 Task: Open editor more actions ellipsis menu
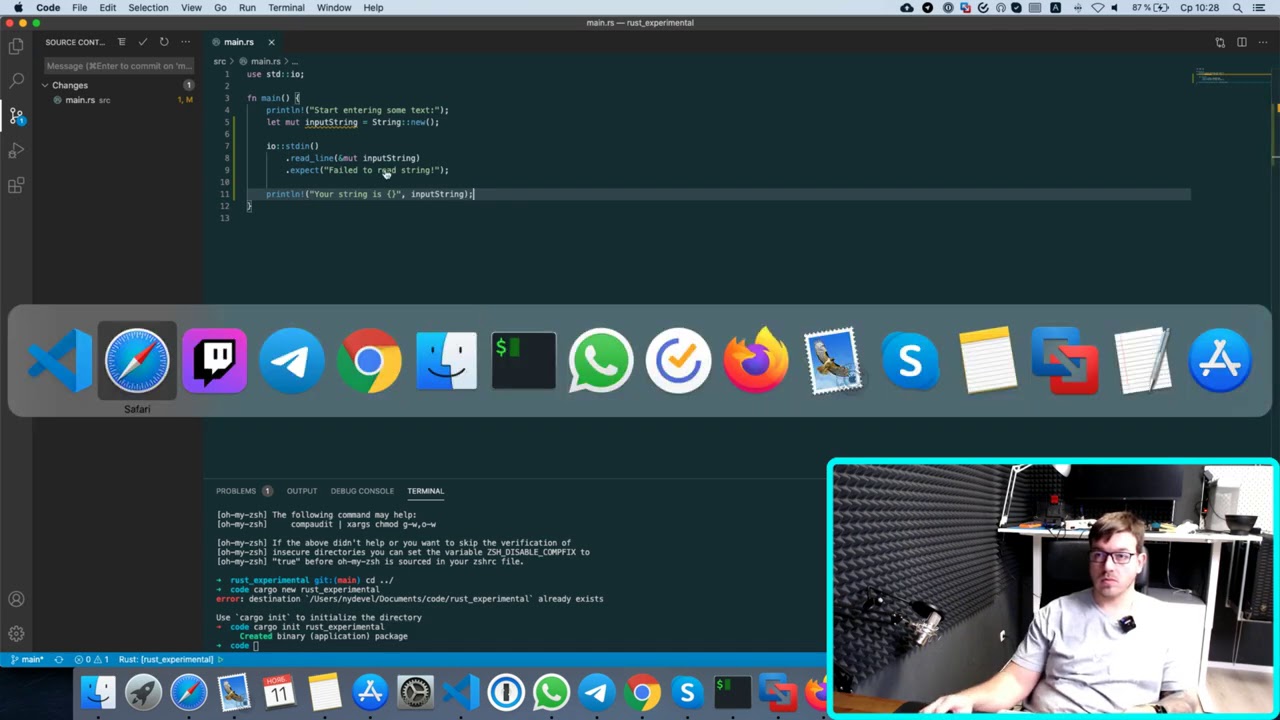pyautogui.click(x=1263, y=42)
